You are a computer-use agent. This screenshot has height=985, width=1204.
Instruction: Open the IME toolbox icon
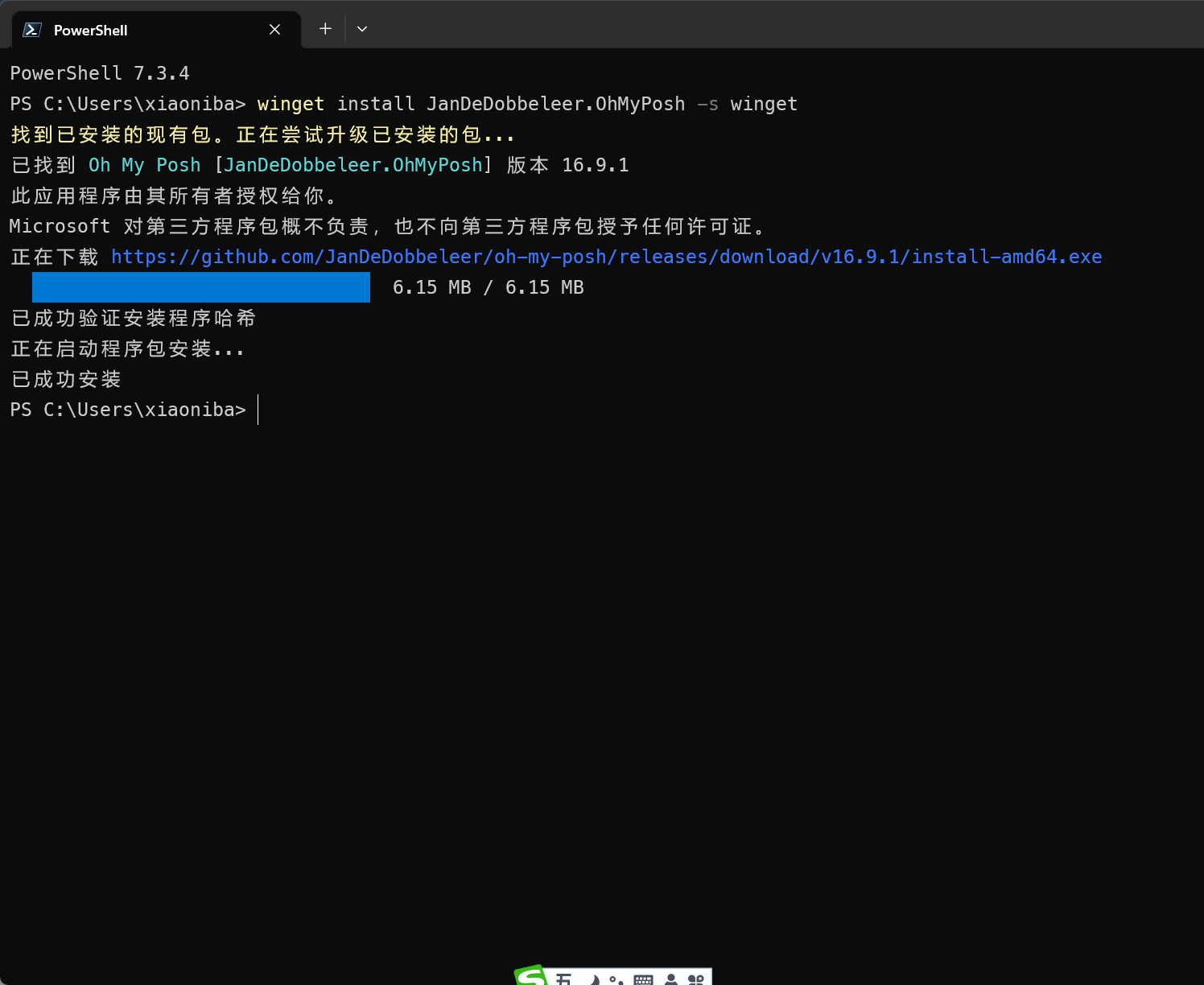click(696, 979)
